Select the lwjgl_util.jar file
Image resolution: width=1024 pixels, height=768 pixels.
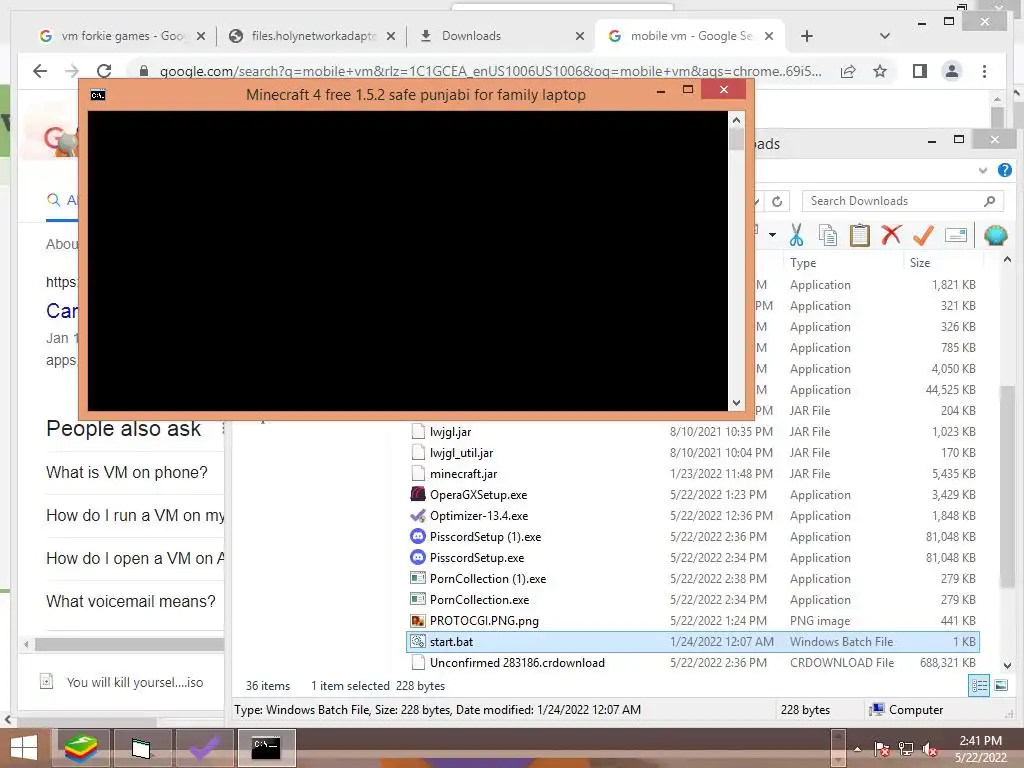(692, 453)
